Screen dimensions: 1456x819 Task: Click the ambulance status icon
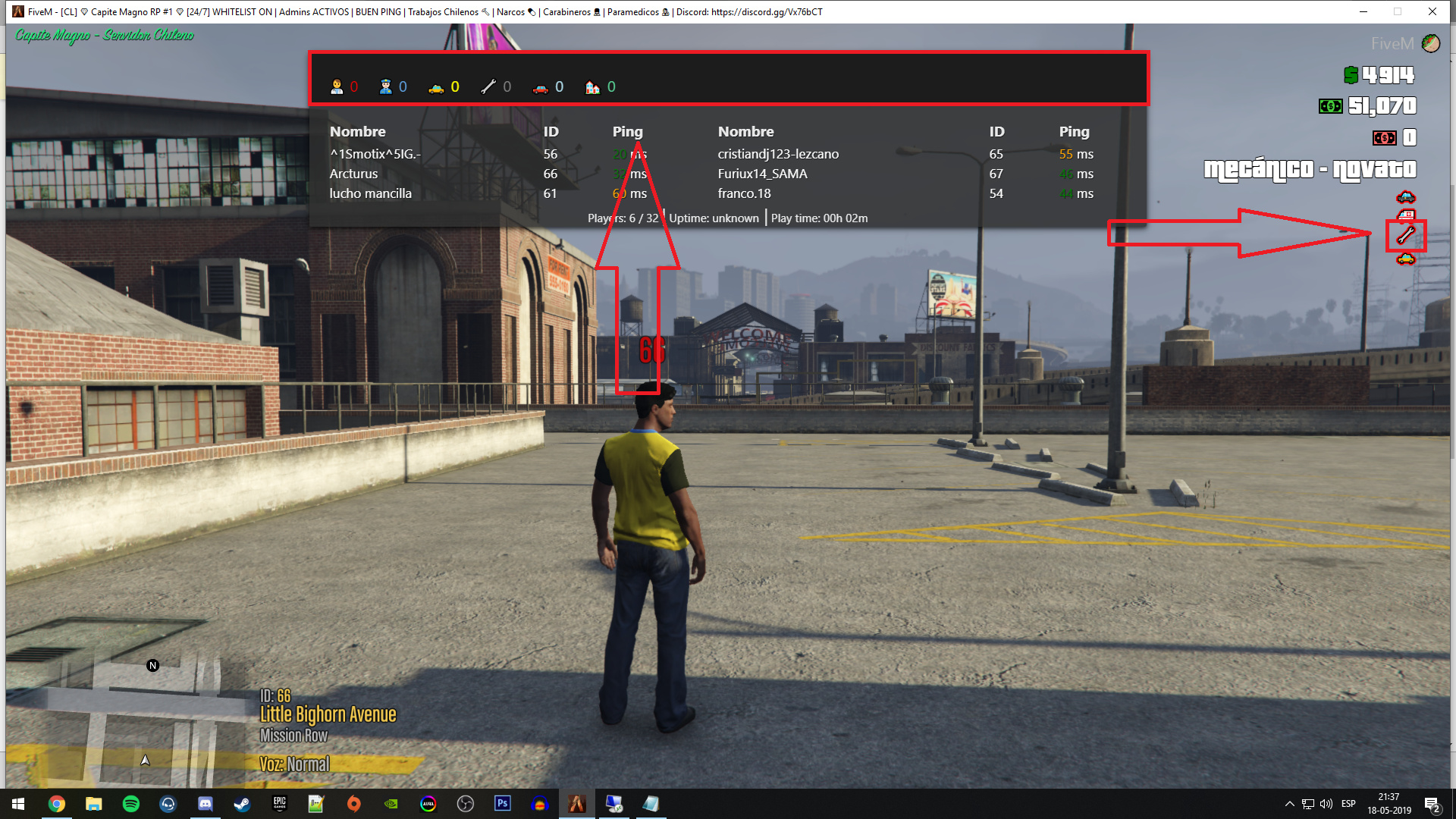(x=1406, y=215)
